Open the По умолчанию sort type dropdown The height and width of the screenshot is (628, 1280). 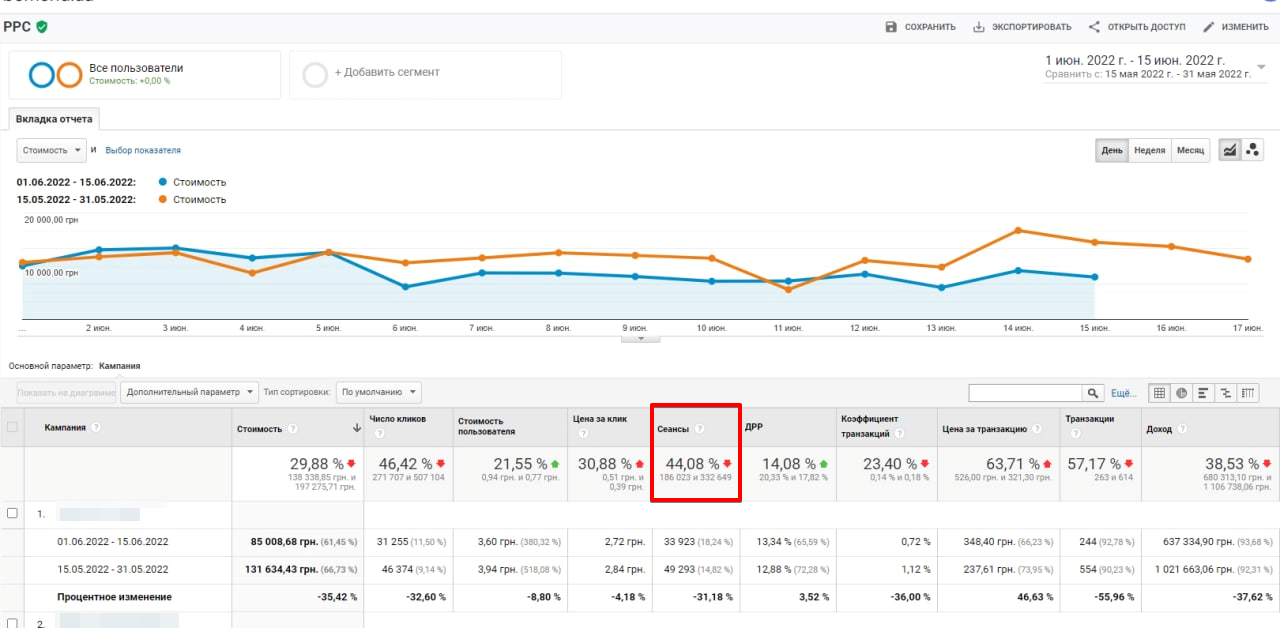click(x=378, y=392)
